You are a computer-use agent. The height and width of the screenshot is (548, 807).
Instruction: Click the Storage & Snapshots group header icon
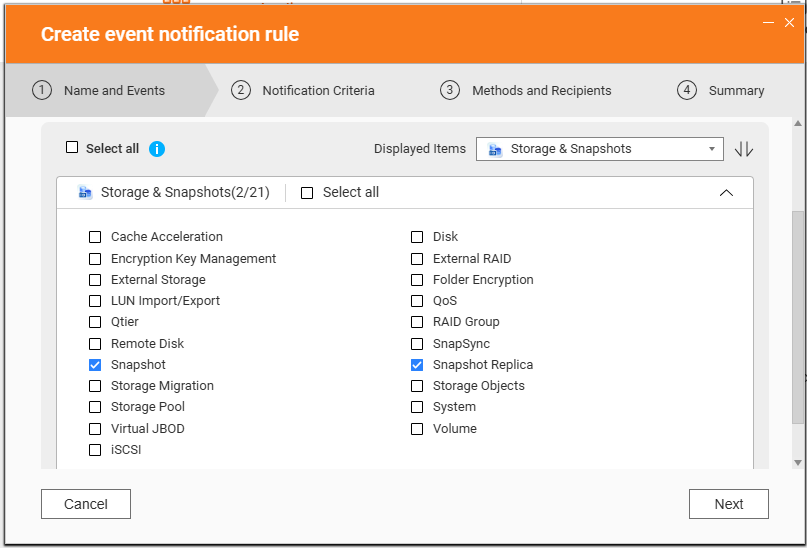(85, 192)
